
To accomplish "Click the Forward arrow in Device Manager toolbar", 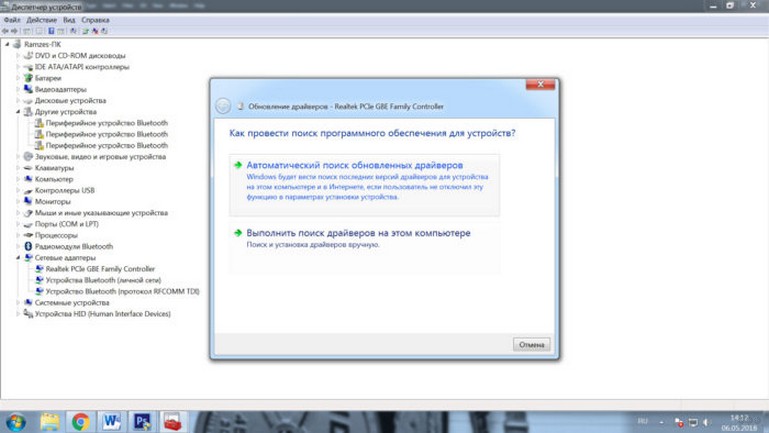I will coord(14,31).
